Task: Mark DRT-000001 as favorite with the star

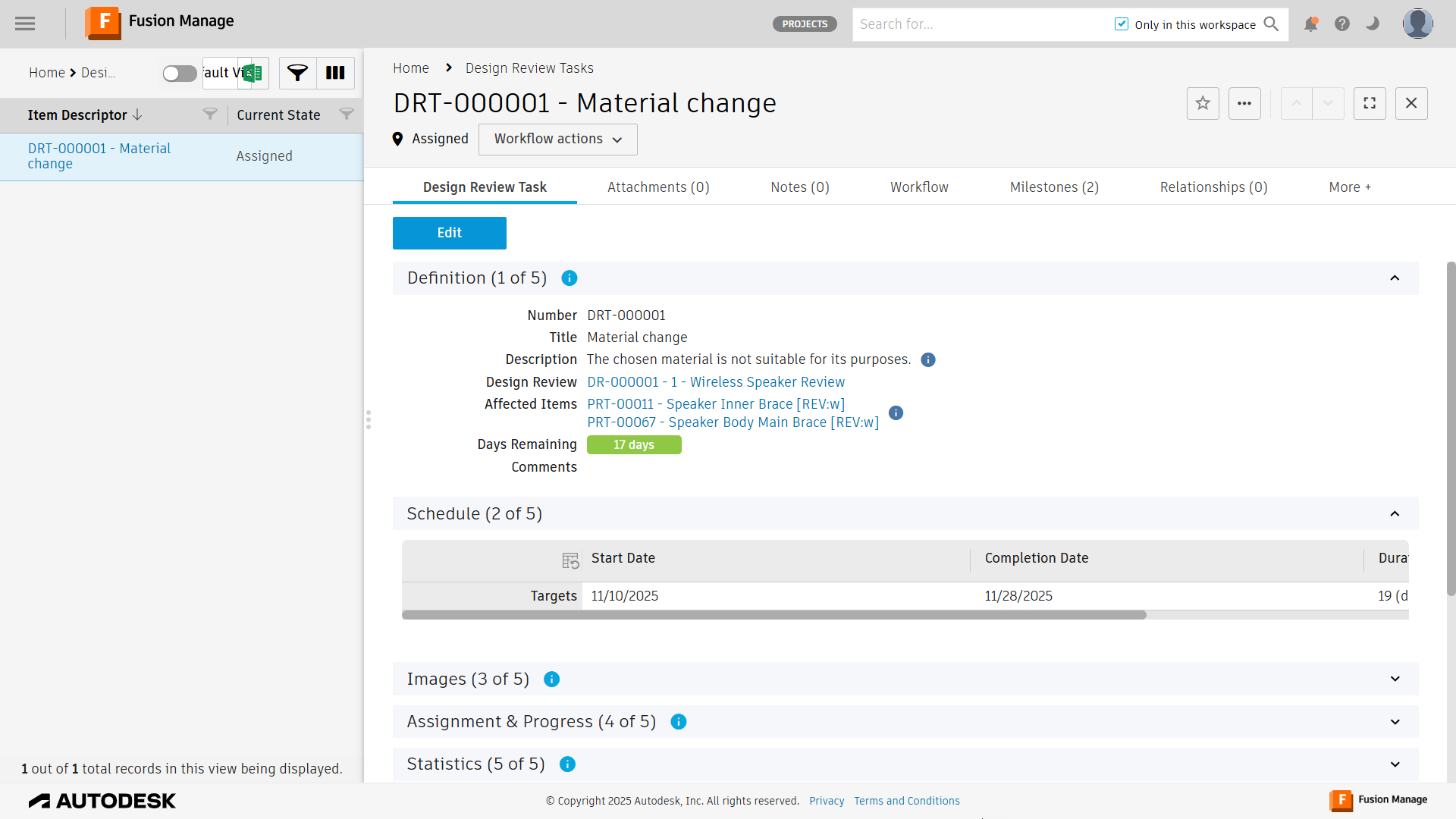Action: tap(1203, 103)
